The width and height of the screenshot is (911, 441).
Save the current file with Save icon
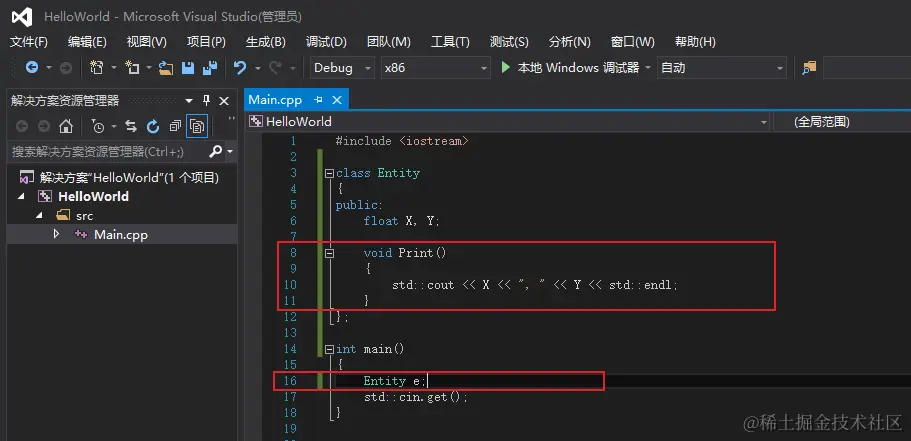(x=188, y=68)
